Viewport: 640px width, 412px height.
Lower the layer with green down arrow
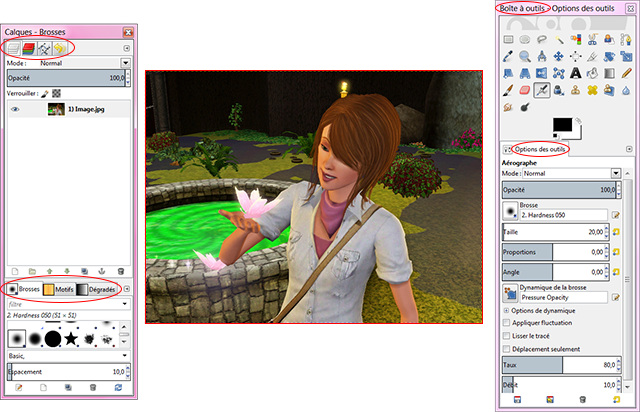pyautogui.click(x=67, y=271)
